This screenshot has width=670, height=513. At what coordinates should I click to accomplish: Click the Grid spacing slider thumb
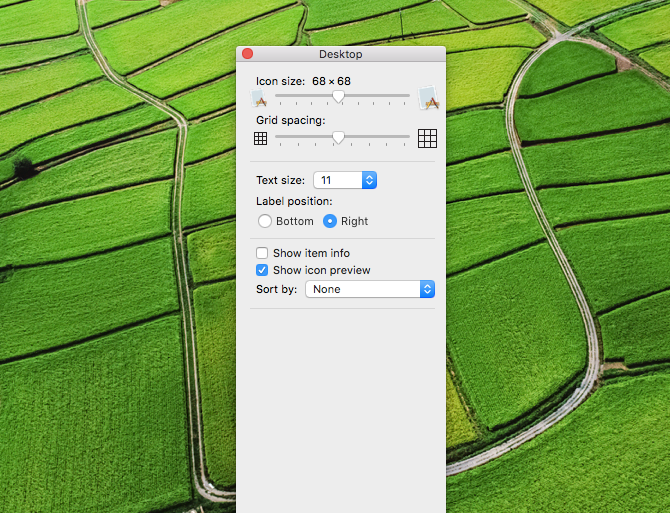tap(338, 137)
